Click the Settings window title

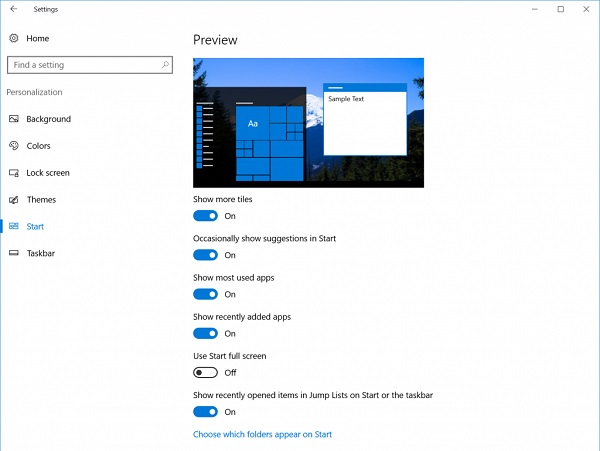(46, 9)
